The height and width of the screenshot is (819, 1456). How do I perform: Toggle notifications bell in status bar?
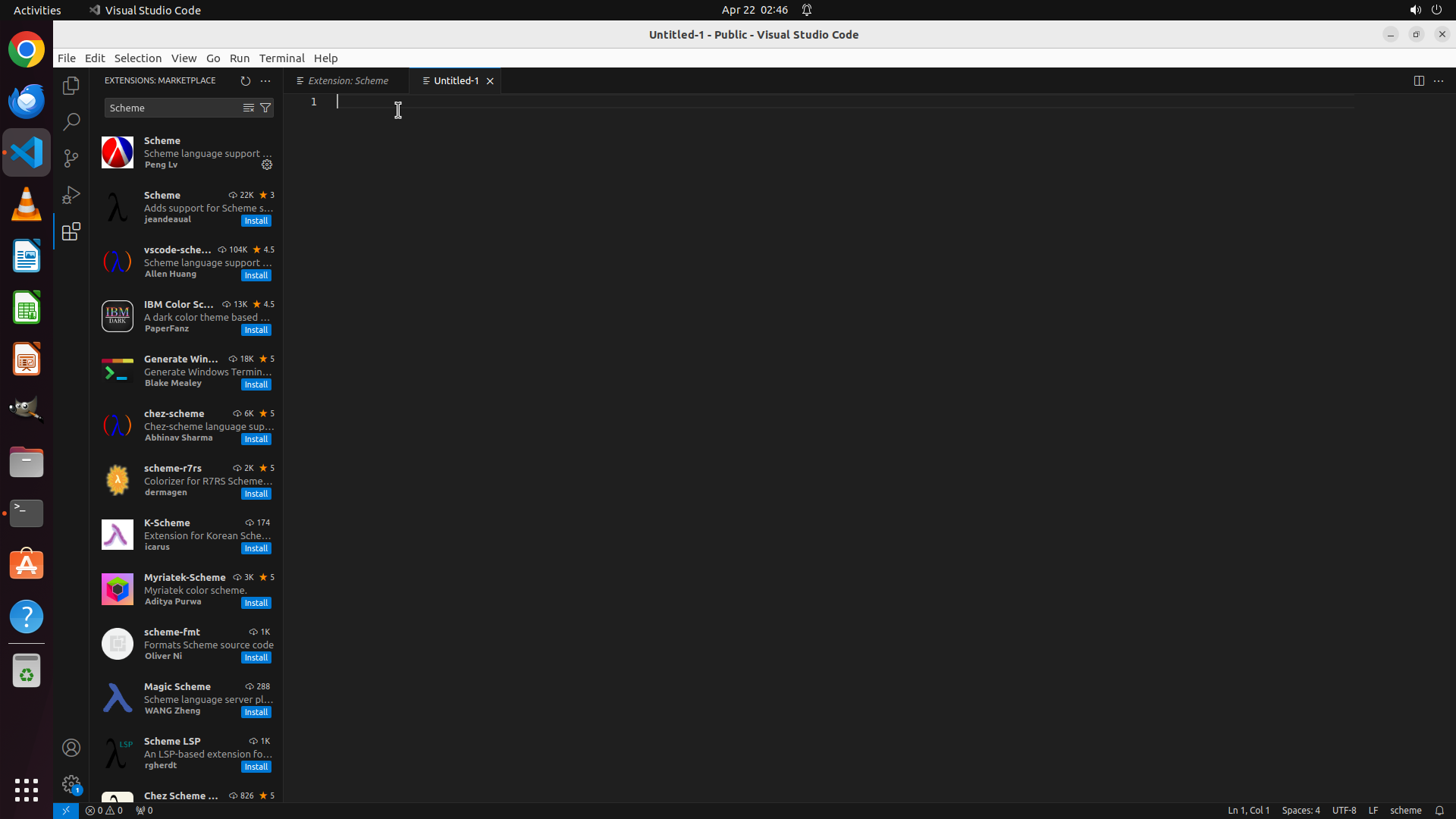pyautogui.click(x=1439, y=810)
